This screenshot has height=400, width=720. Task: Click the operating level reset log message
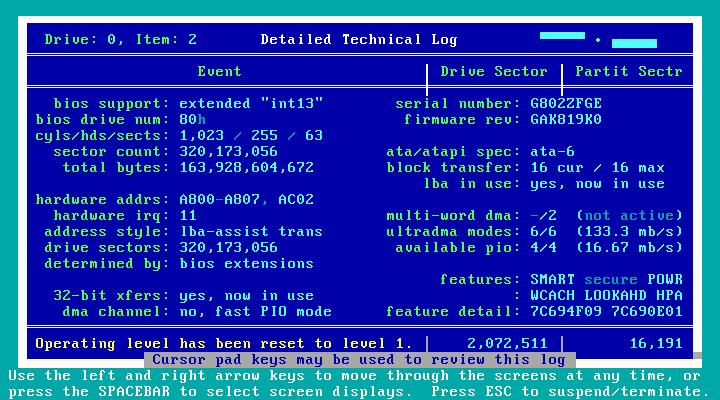pyautogui.click(x=223, y=343)
